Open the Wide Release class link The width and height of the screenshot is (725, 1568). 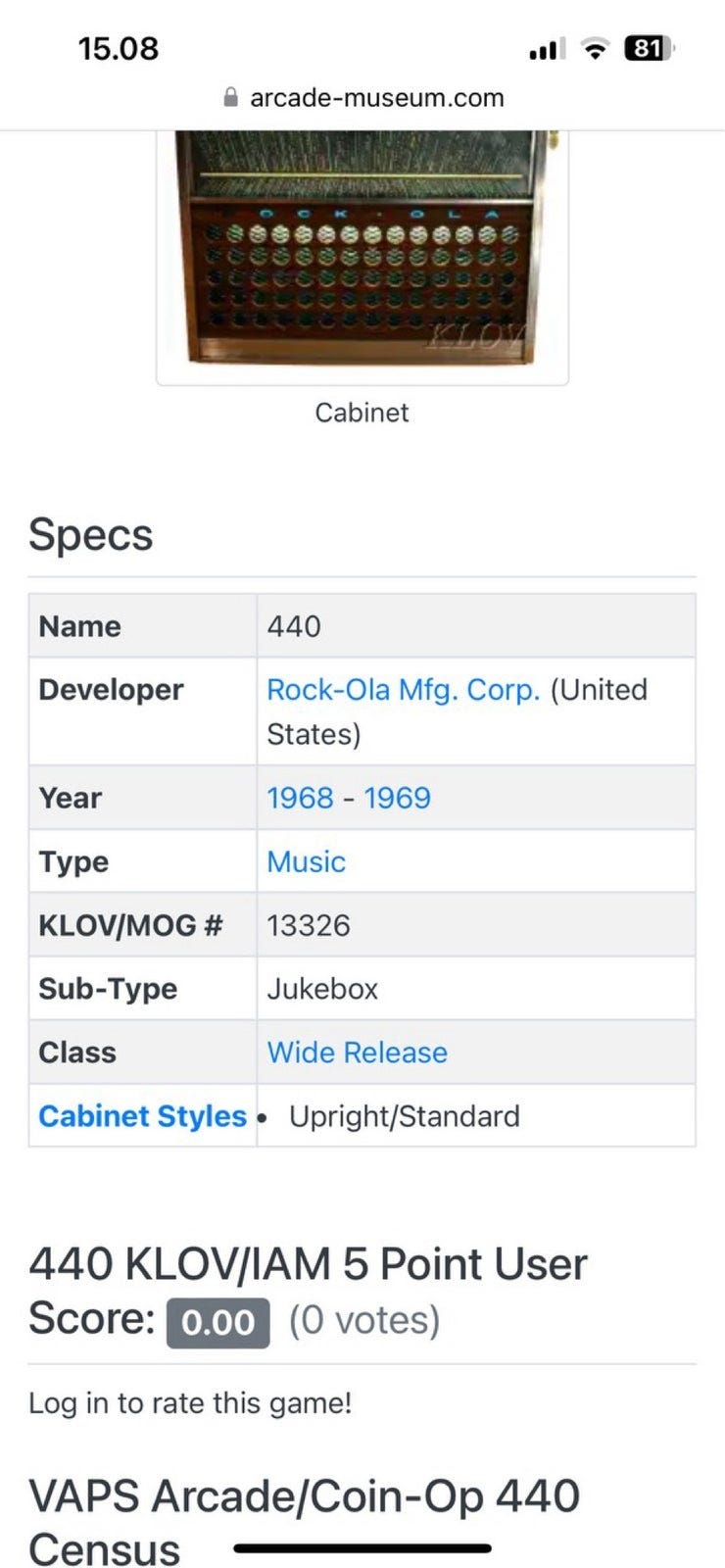[x=357, y=1053]
